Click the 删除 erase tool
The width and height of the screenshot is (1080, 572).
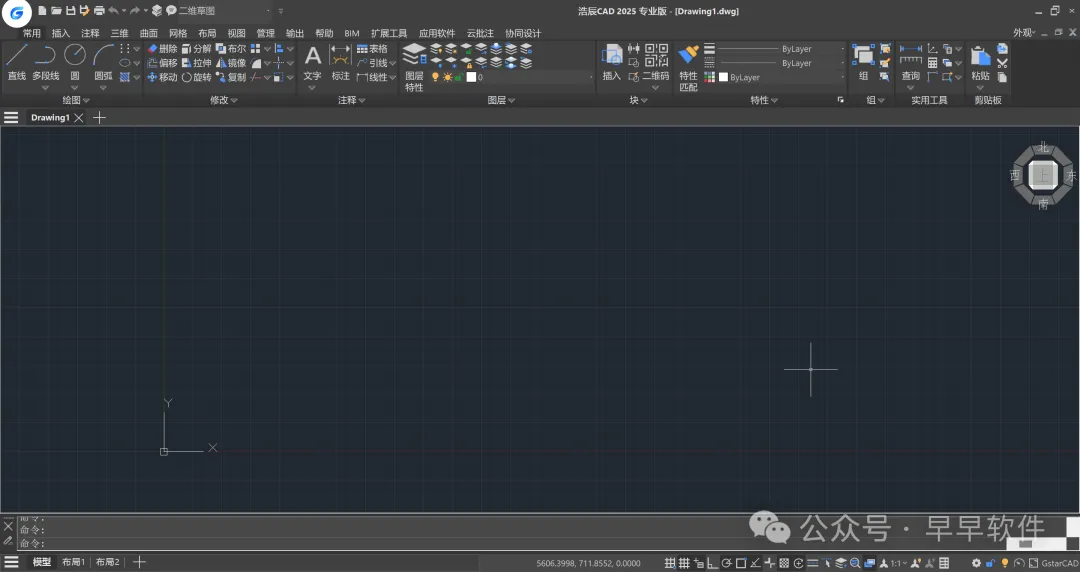(x=163, y=49)
